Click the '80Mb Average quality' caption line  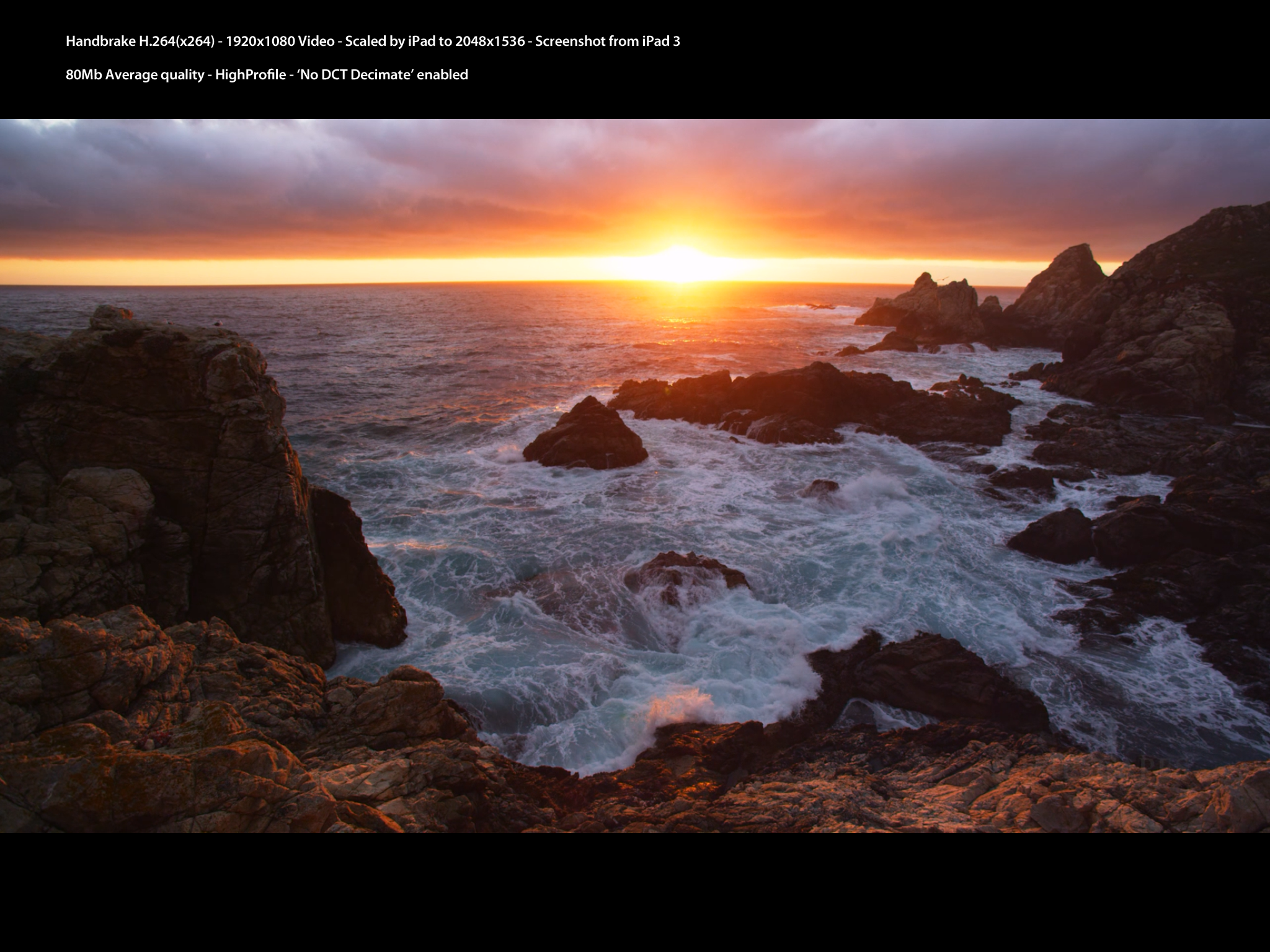click(135, 75)
